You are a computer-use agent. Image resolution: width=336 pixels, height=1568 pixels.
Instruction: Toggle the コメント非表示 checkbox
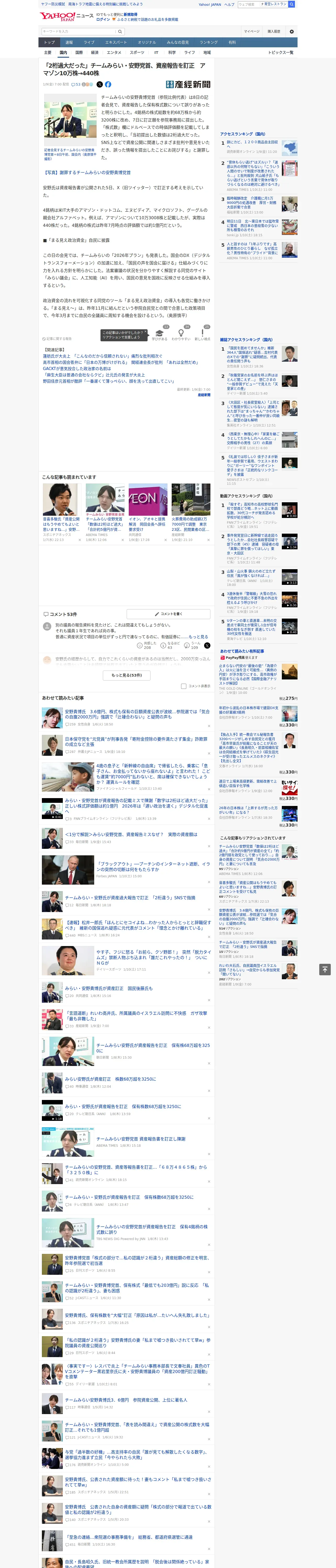(183, 686)
